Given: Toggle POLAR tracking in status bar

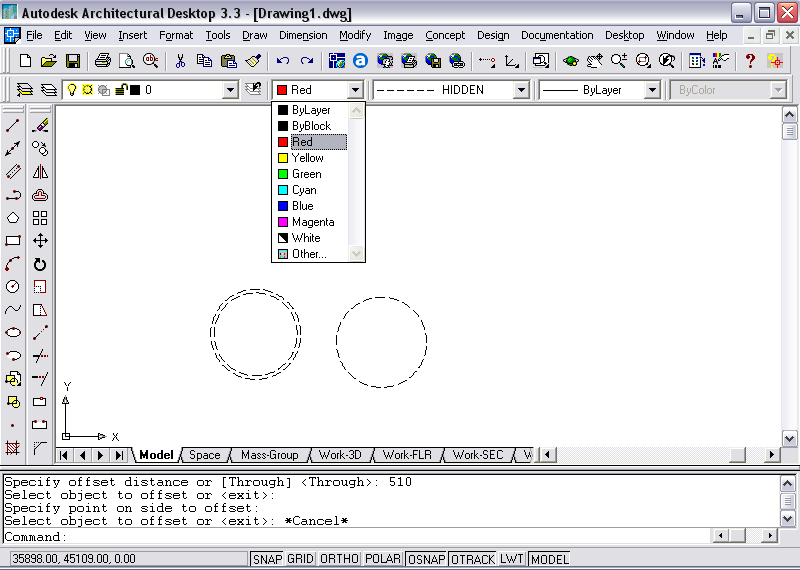Looking at the screenshot, I should tap(383, 559).
